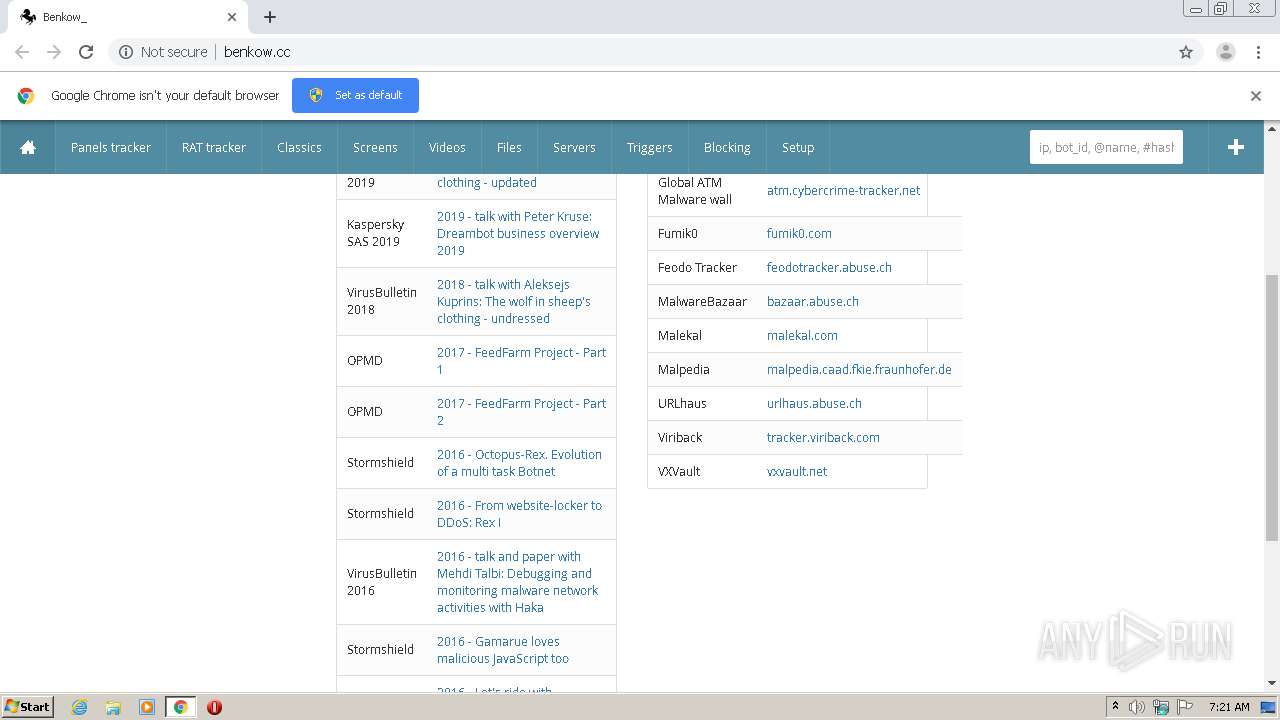Open urlhaus.abuse.ch link
Screen dimensions: 1280x720
click(814, 403)
